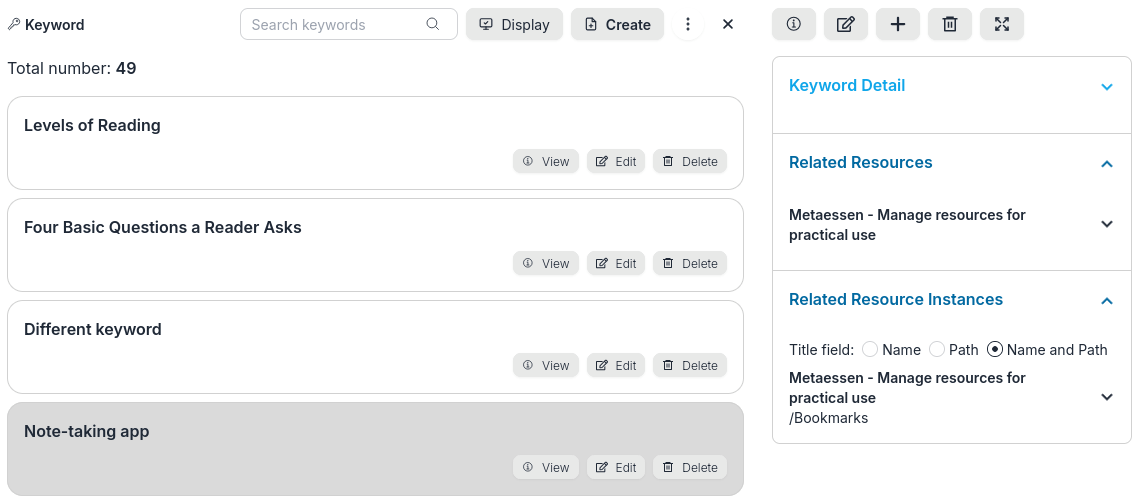Viewport: 1137px width, 501px height.
Task: Click the edit pencil icon in detail toolbar
Action: coord(846,24)
